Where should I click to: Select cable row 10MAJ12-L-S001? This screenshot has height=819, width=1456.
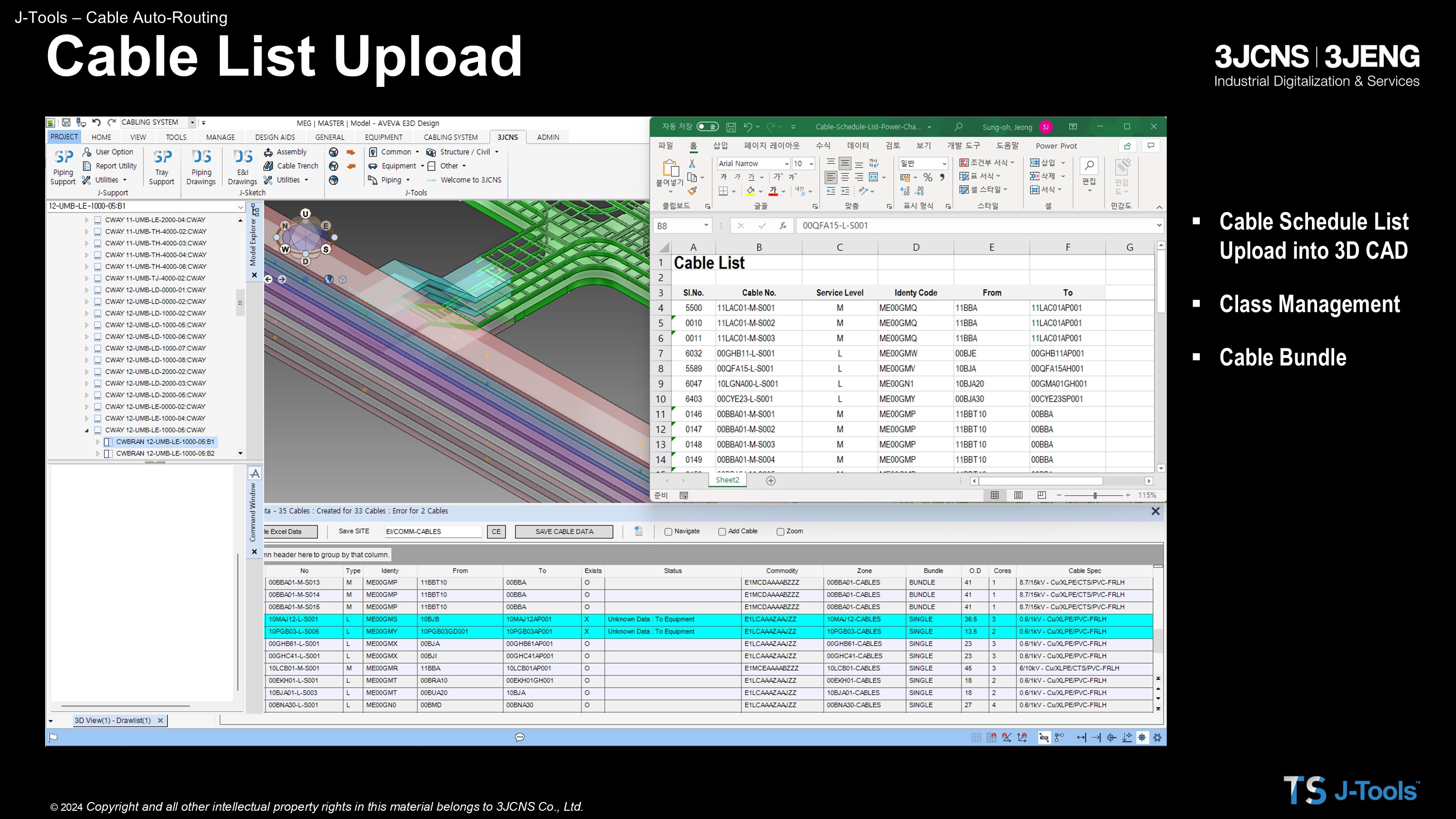(708, 620)
